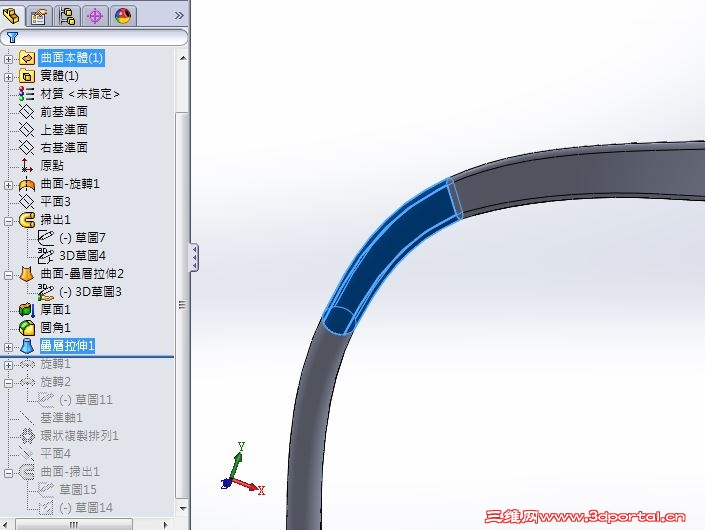This screenshot has width=705, height=530.
Task: Switch to the PropertyManager tab
Action: pyautogui.click(x=39, y=16)
